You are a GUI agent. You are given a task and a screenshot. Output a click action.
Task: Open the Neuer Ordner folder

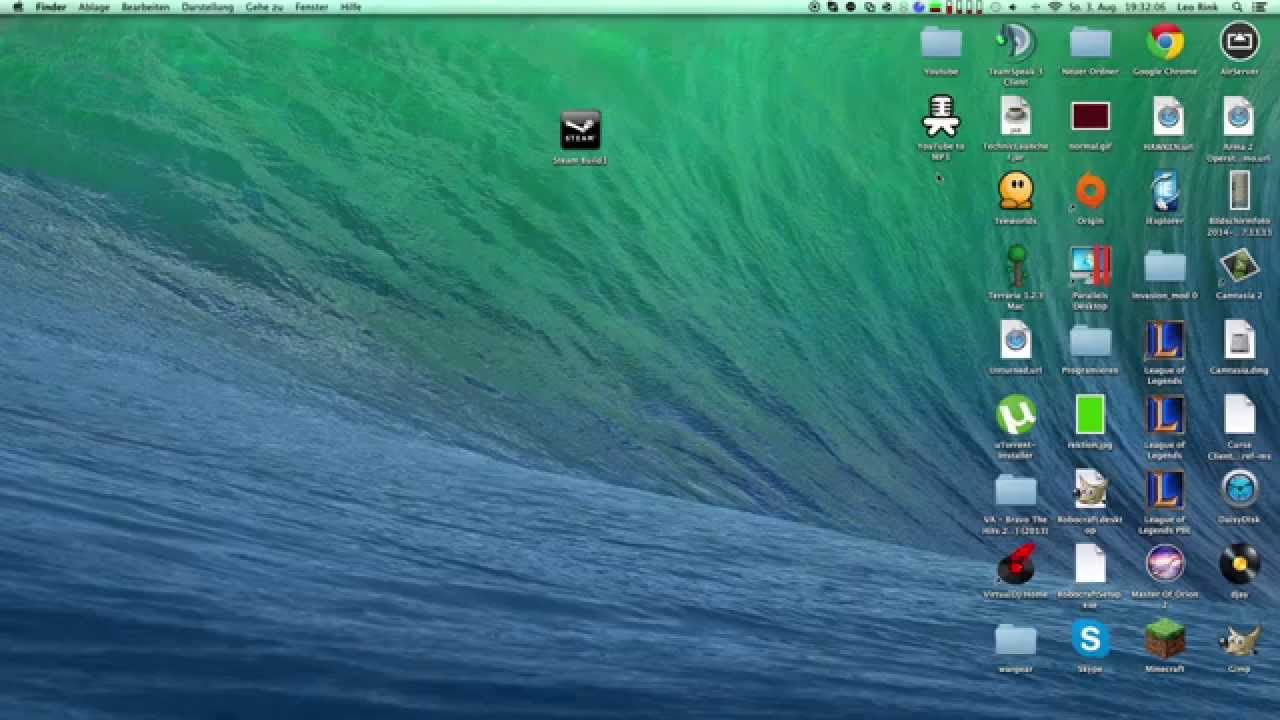point(1090,42)
